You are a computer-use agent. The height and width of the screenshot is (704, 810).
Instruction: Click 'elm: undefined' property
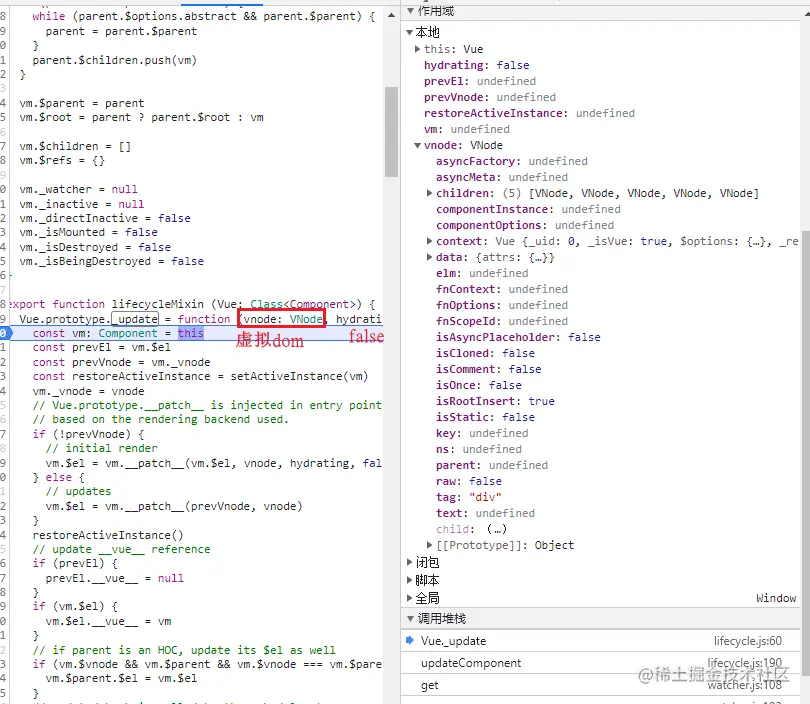482,273
